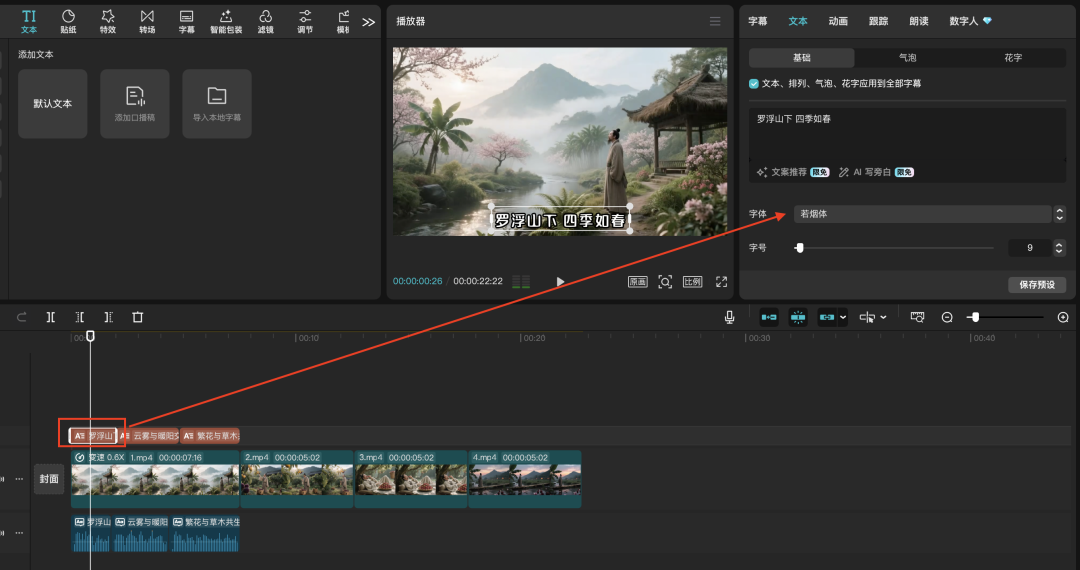The height and width of the screenshot is (570, 1080).
Task: Toggle auto snapping in timeline
Action: [798, 317]
